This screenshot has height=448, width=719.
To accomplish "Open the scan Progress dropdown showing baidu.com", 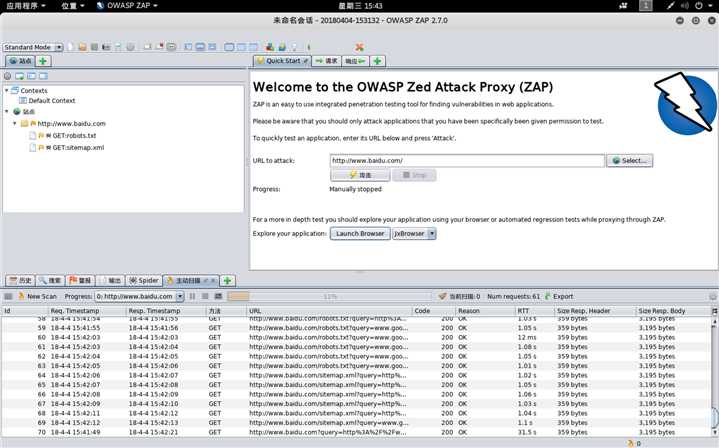I will coord(139,296).
